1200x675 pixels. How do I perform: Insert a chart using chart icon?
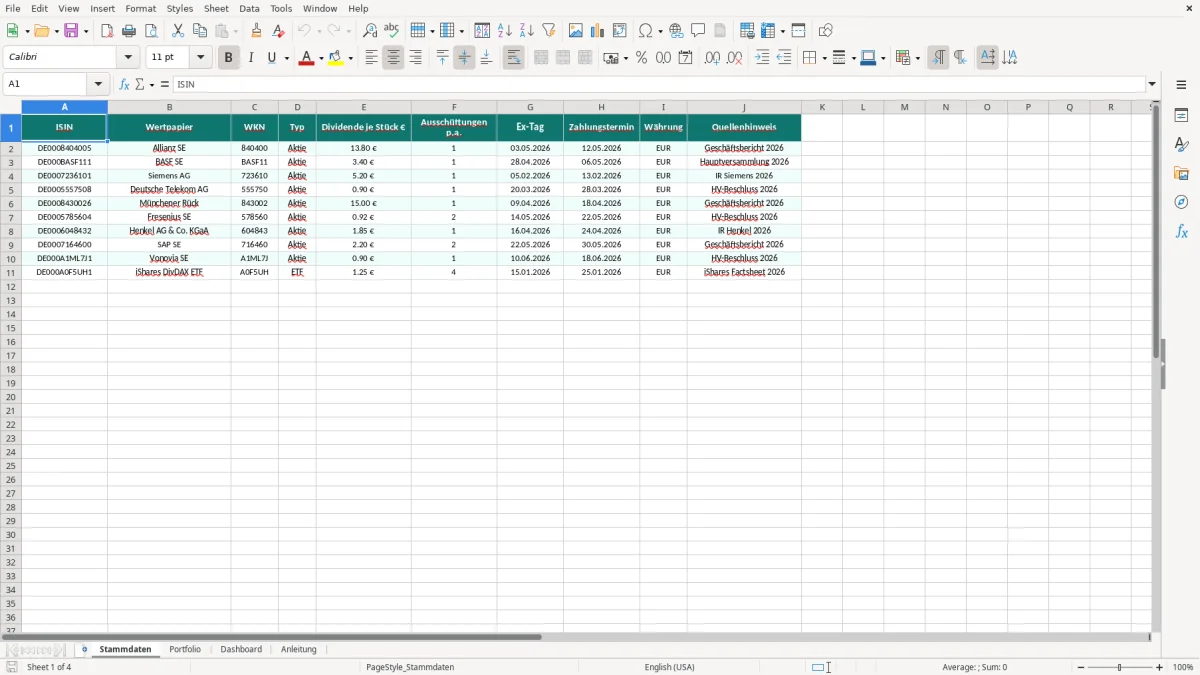[598, 31]
